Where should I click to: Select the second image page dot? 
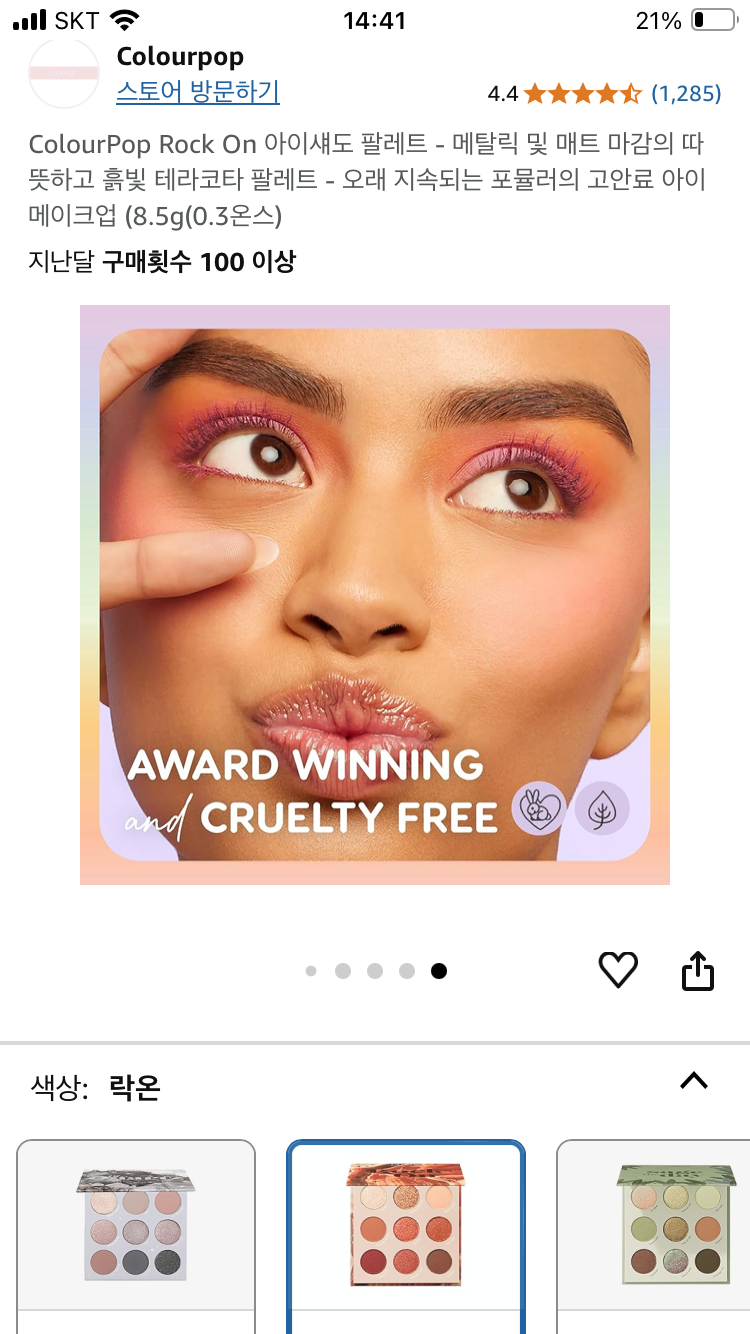(x=343, y=971)
